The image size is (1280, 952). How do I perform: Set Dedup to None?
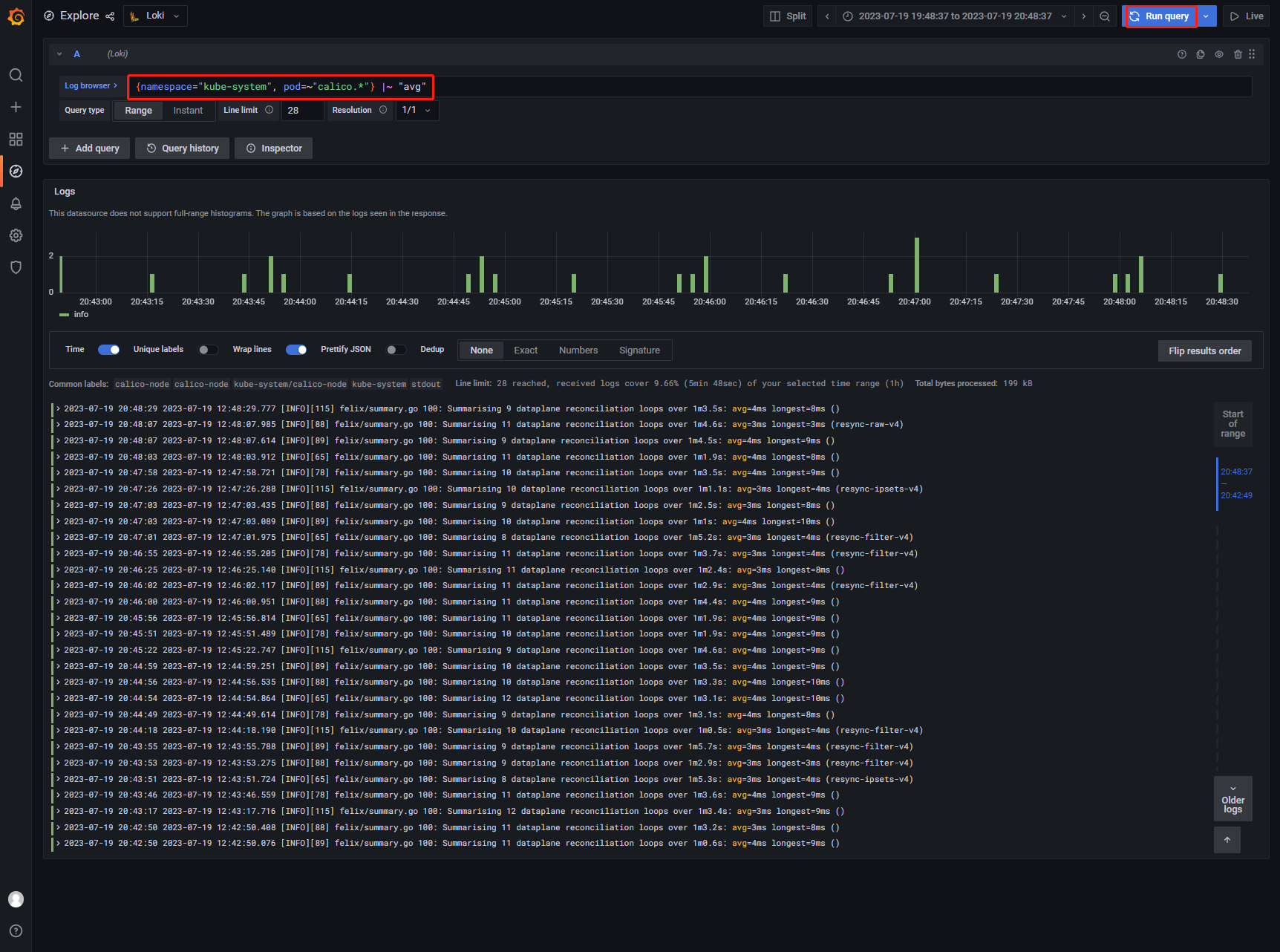point(481,351)
